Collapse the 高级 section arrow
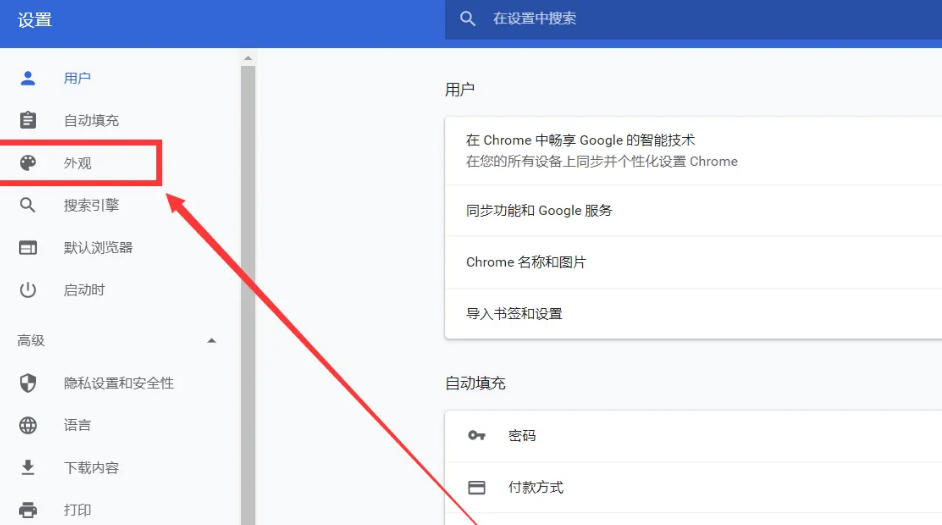This screenshot has height=525, width=942. (211, 341)
